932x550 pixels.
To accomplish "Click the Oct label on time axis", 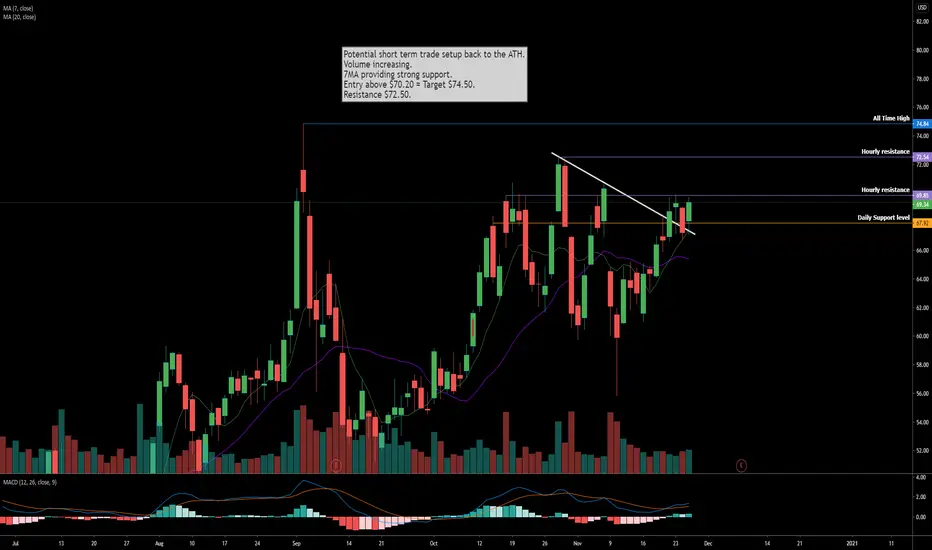I will [x=434, y=543].
